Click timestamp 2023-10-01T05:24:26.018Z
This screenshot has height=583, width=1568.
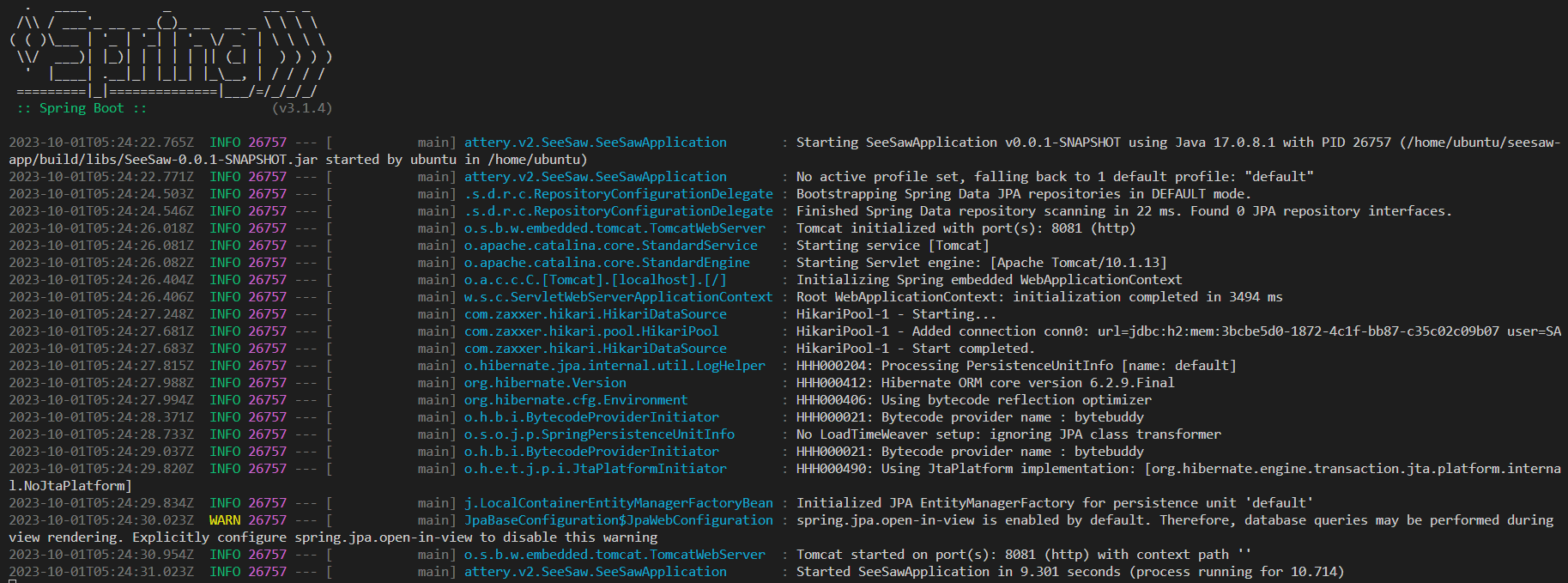point(101,228)
